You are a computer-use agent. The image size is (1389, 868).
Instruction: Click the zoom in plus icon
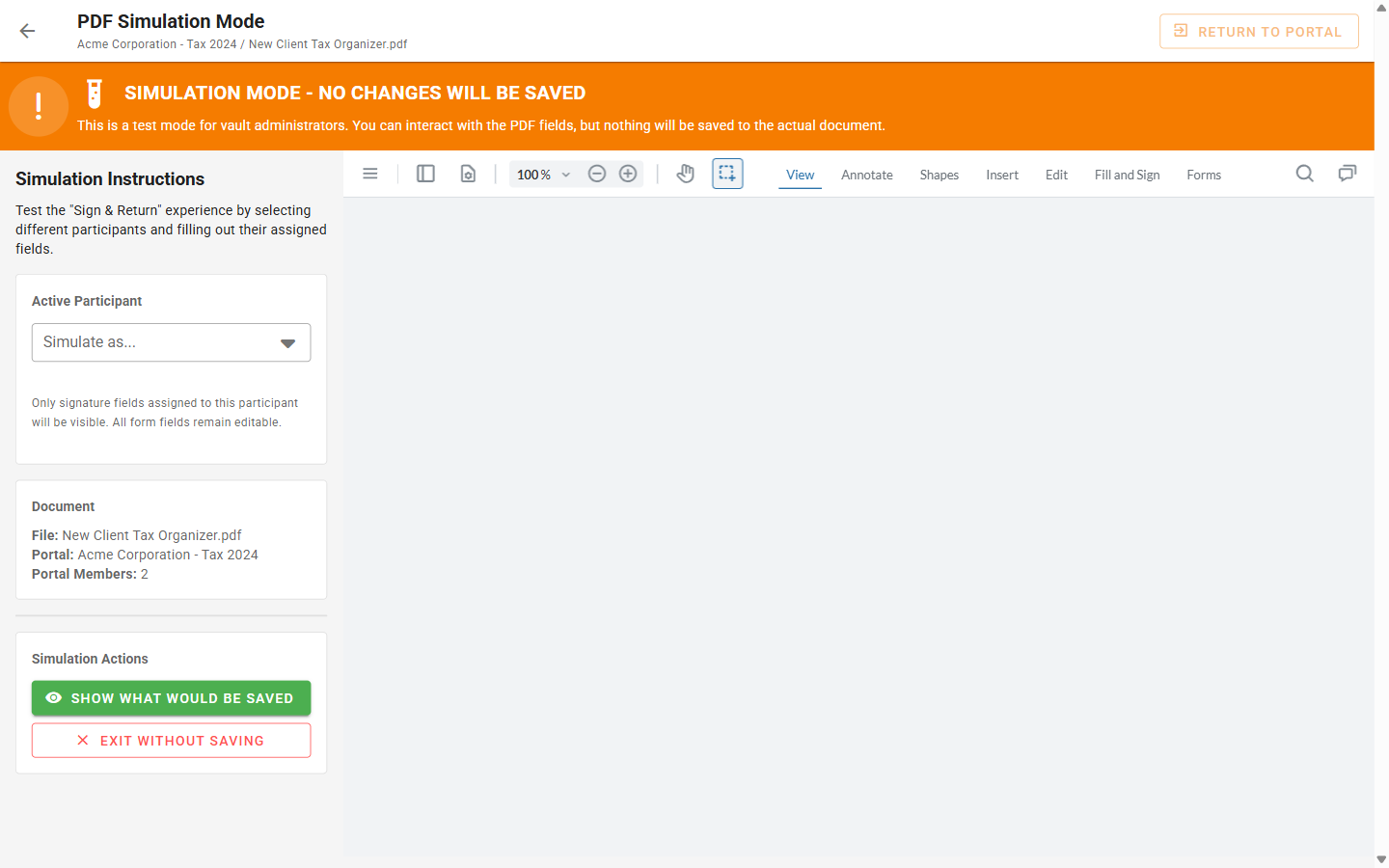coord(628,174)
